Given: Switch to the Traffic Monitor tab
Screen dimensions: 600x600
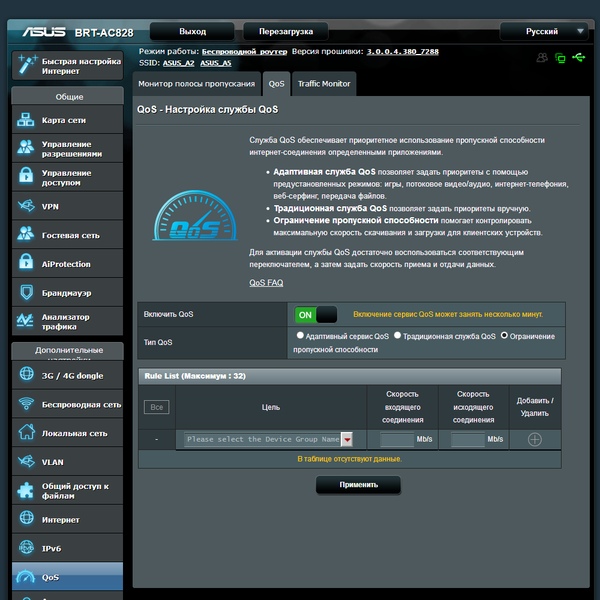Looking at the screenshot, I should 324,84.
